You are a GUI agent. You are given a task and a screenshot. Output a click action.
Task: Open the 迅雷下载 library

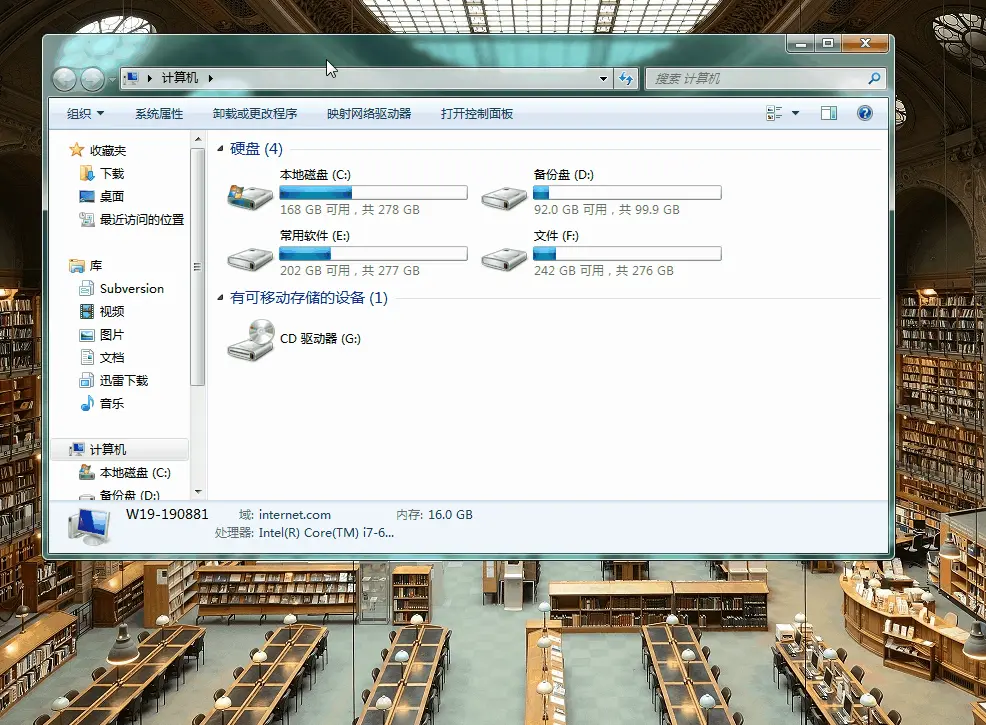[x=114, y=380]
